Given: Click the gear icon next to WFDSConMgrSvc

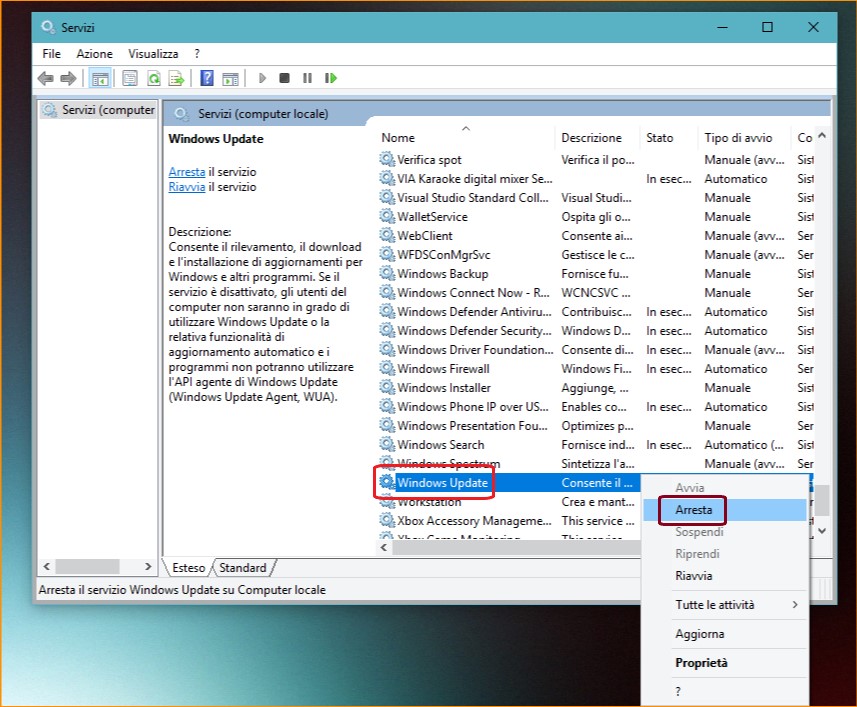Looking at the screenshot, I should pyautogui.click(x=387, y=255).
